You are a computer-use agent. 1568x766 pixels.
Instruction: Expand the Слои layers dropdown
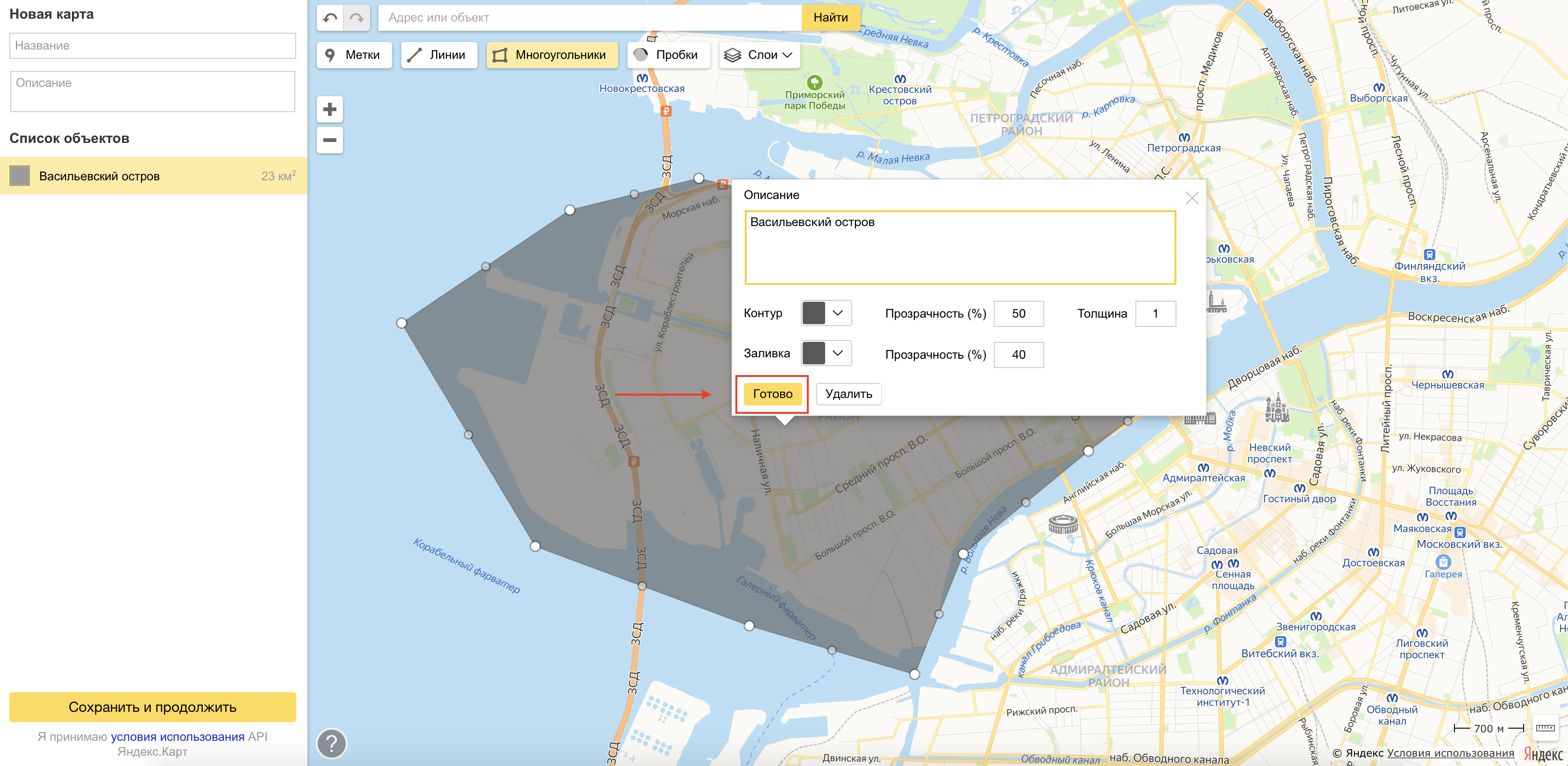pos(759,55)
